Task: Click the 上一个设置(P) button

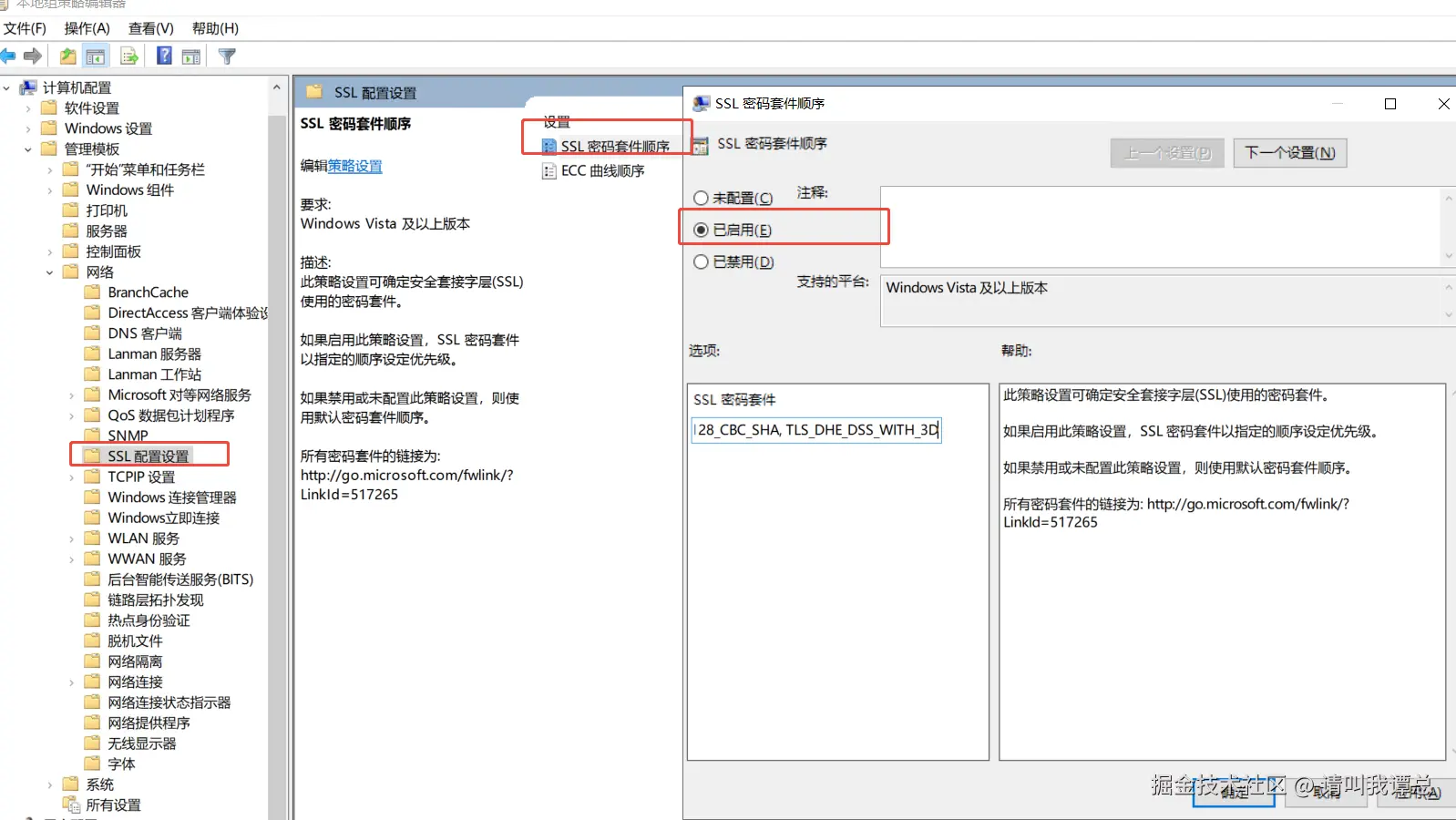Action: click(x=1167, y=152)
